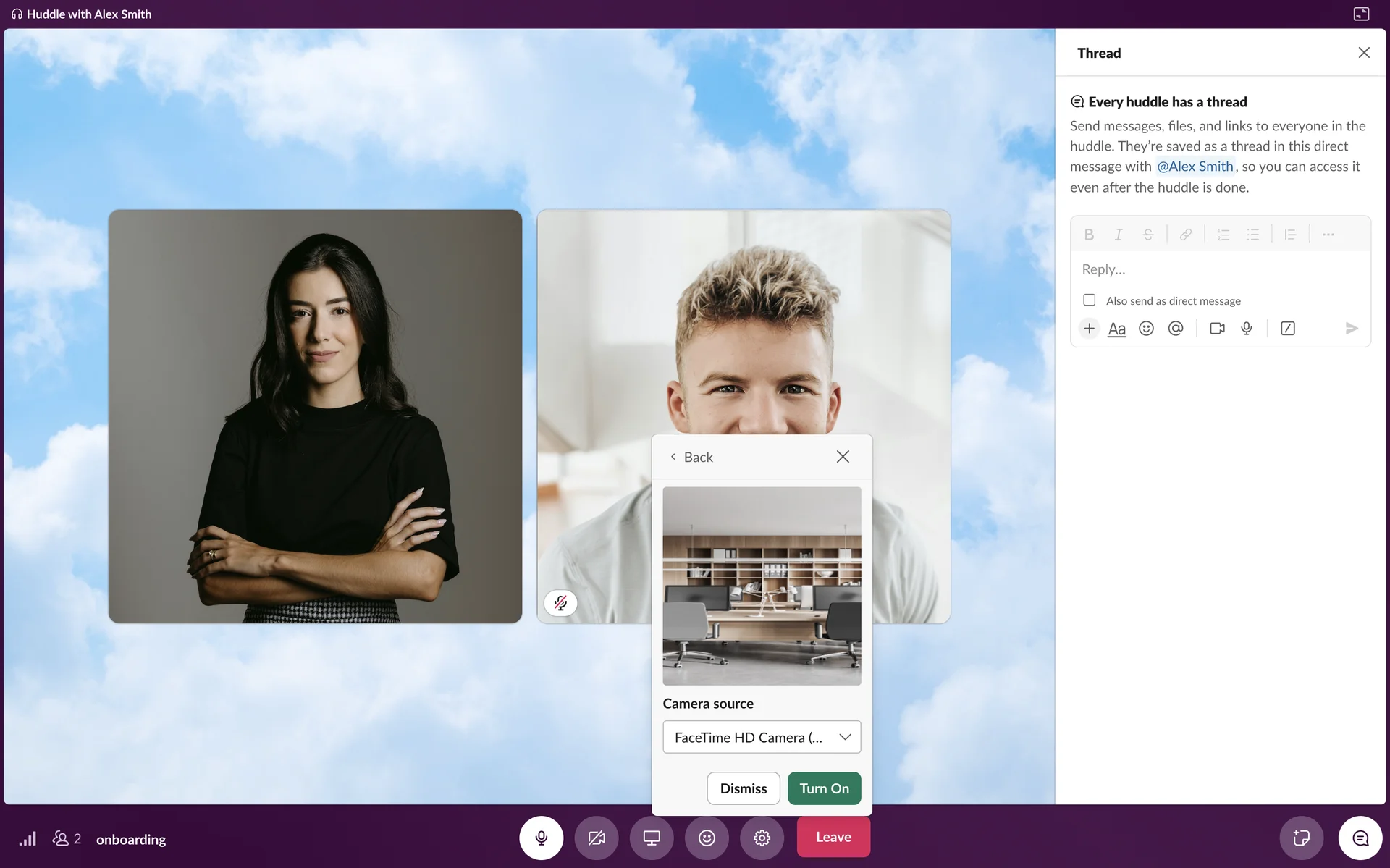This screenshot has height=868, width=1390.
Task: Check Also send as direct message
Action: click(x=1089, y=300)
